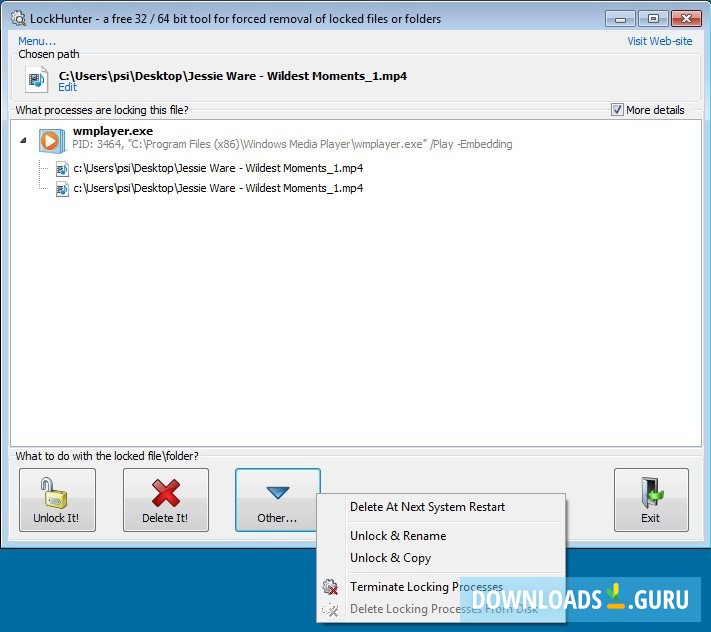The width and height of the screenshot is (711, 632).
Task: Click the Delete Locking Processes From Disk icon
Action: (x=330, y=609)
